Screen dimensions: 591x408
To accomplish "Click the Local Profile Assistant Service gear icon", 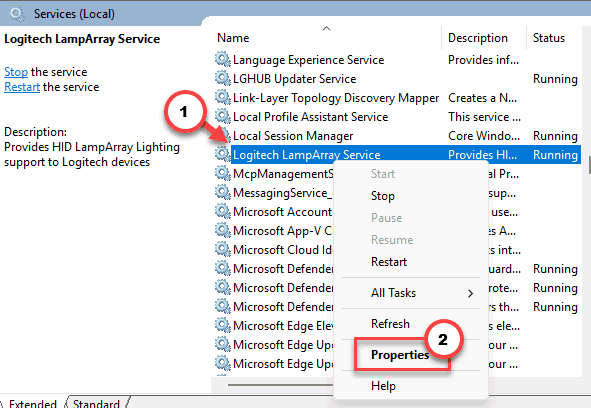I will point(222,116).
